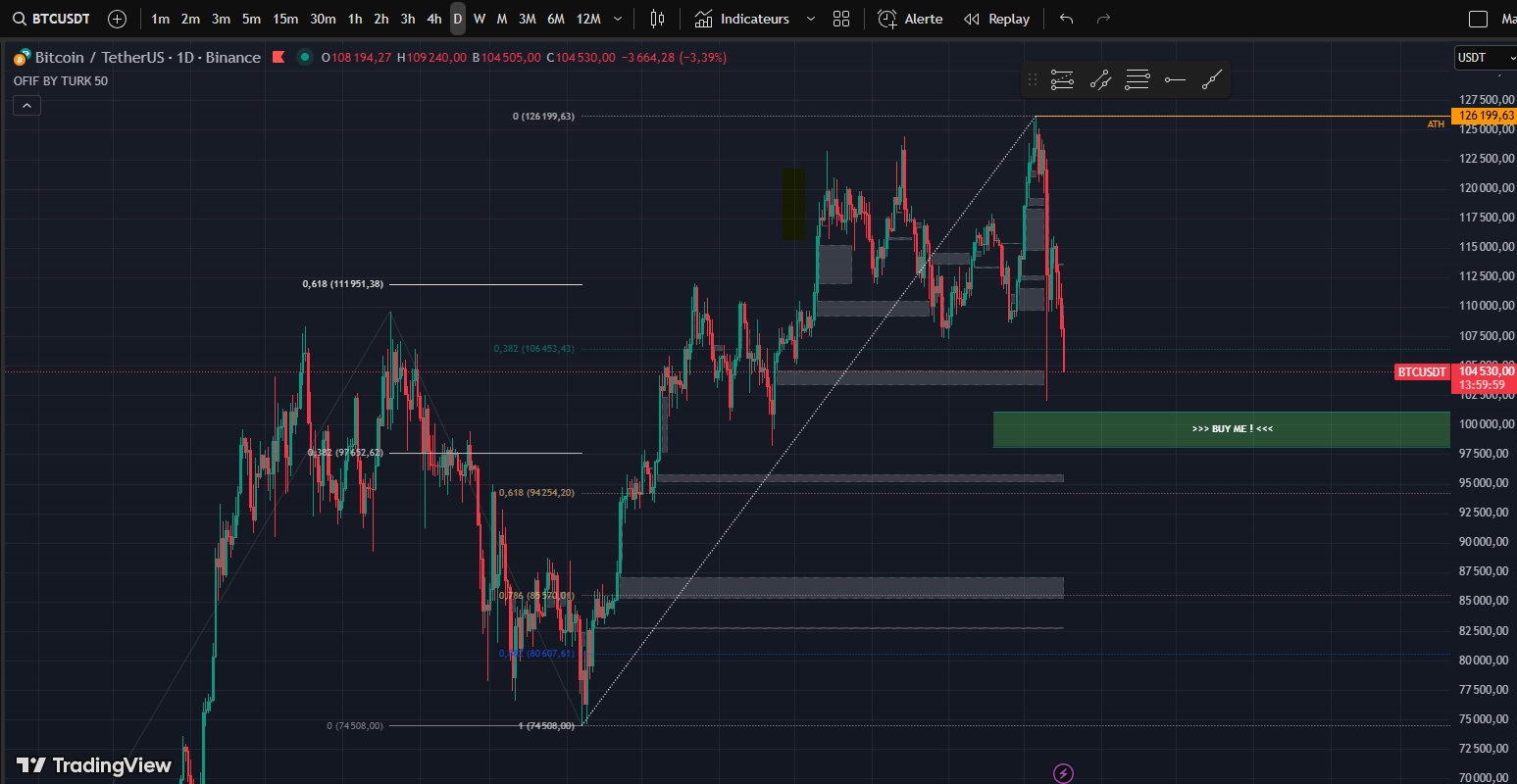Choose the 30m timeframe
Viewport: 1517px width, 784px height.
(x=323, y=19)
